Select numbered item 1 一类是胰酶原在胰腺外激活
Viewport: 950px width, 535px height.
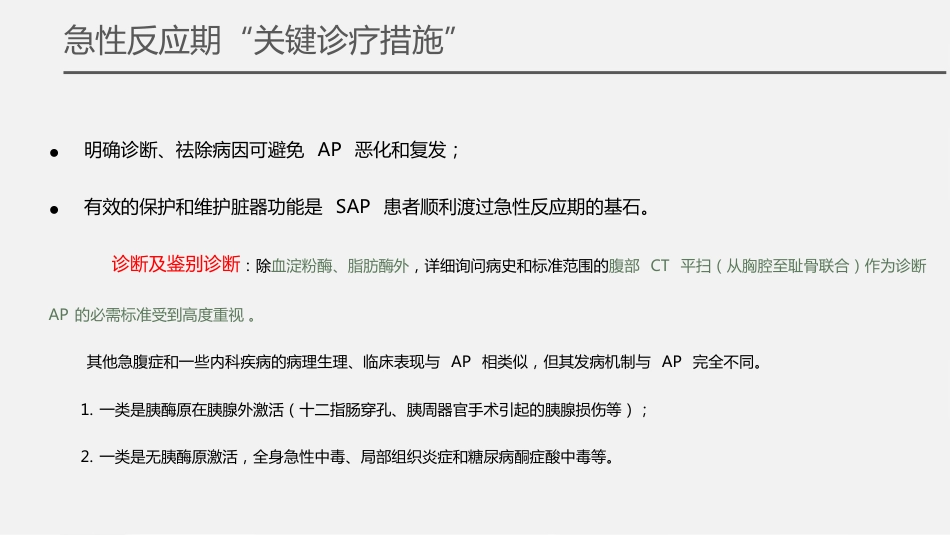pos(364,410)
